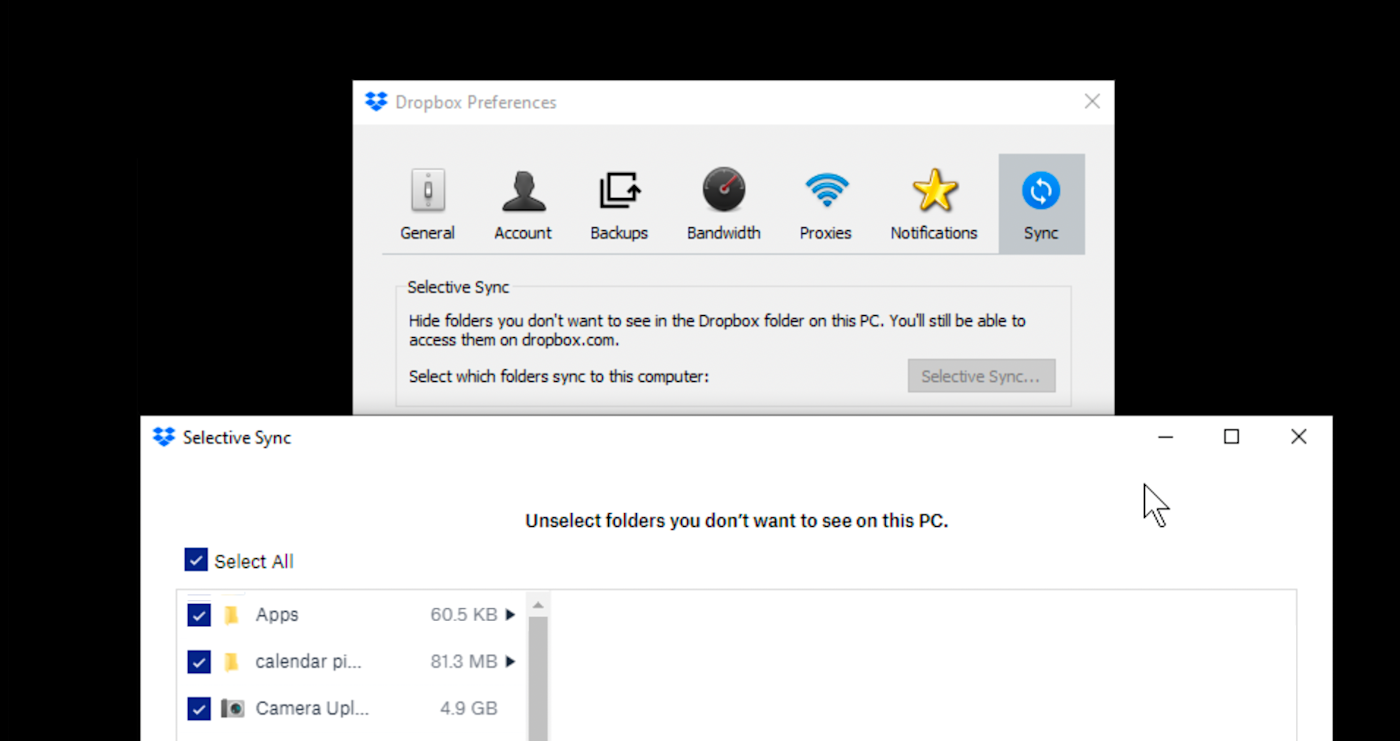
Task: Select the Sync tab
Action: (x=1041, y=204)
